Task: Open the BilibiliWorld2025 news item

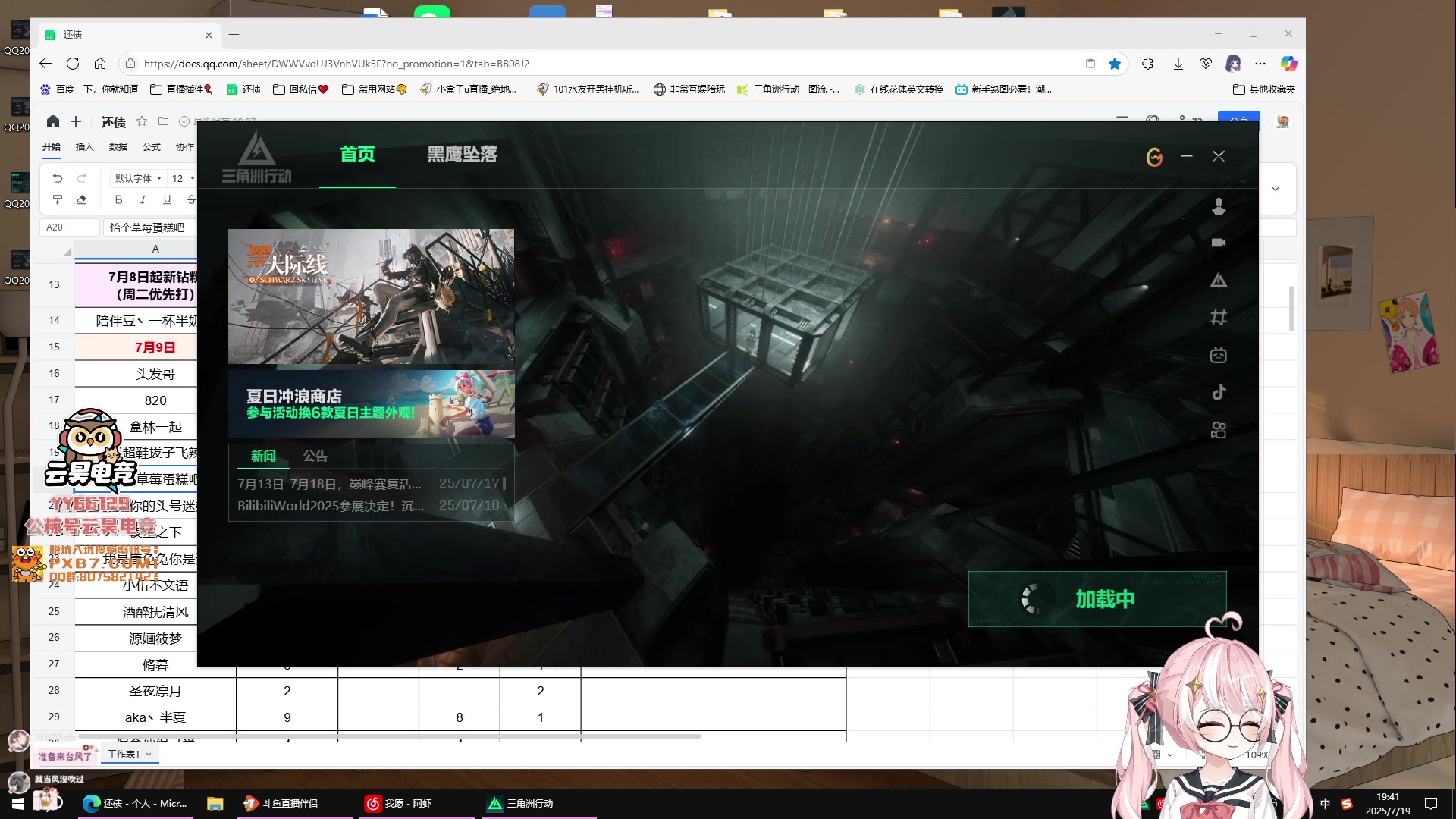Action: pos(369,505)
